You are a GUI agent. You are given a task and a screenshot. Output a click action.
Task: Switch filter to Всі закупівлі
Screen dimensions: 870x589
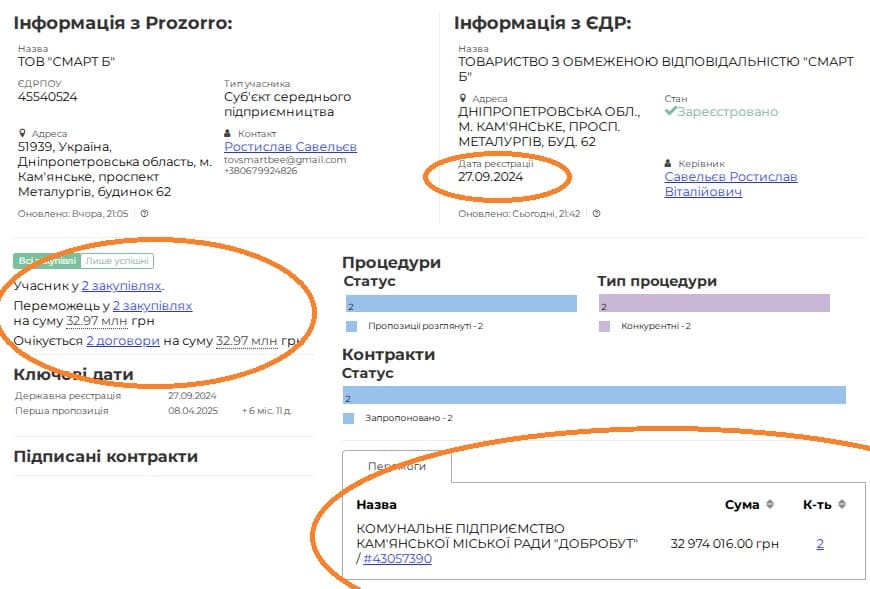click(46, 261)
